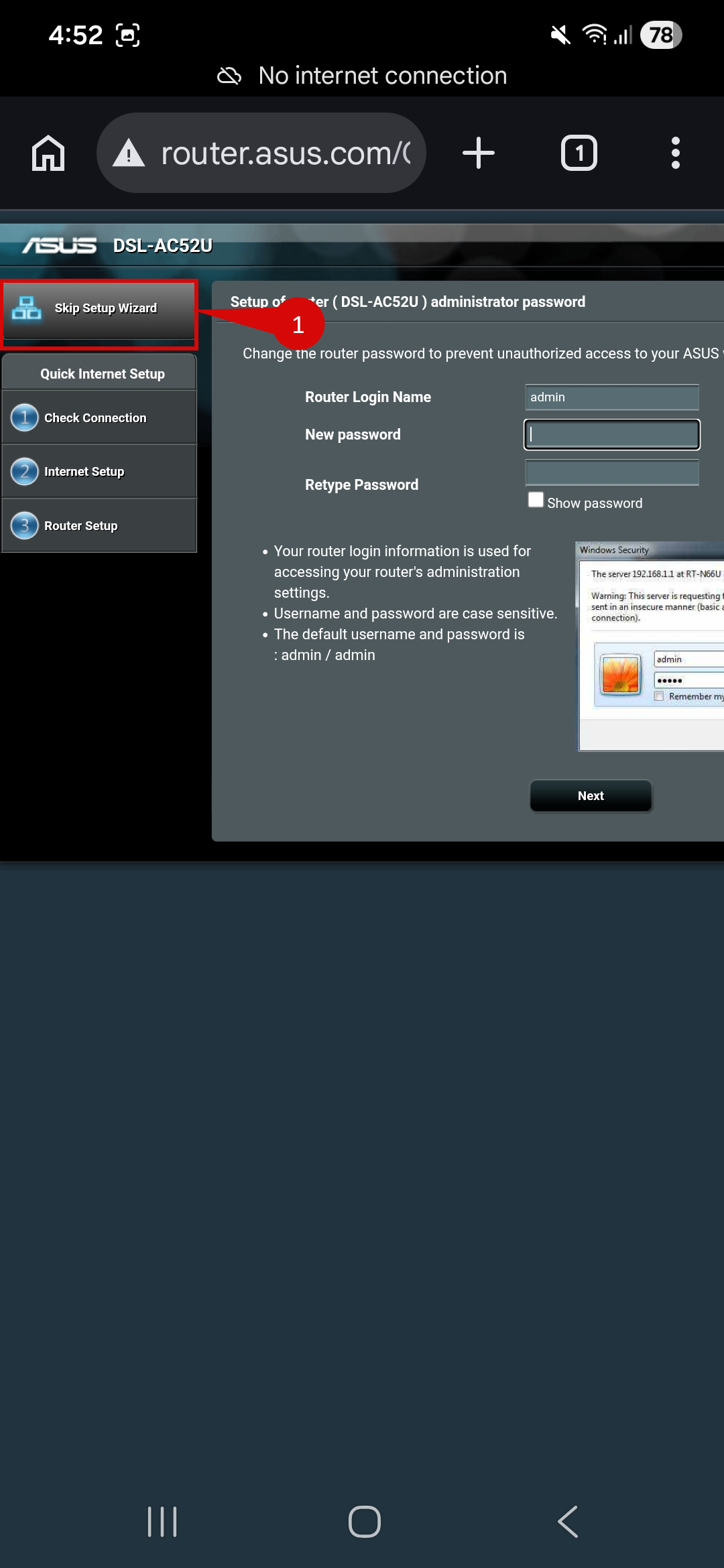Viewport: 724px width, 1568px height.
Task: Tap the router.asus.com address bar
Action: point(285,153)
